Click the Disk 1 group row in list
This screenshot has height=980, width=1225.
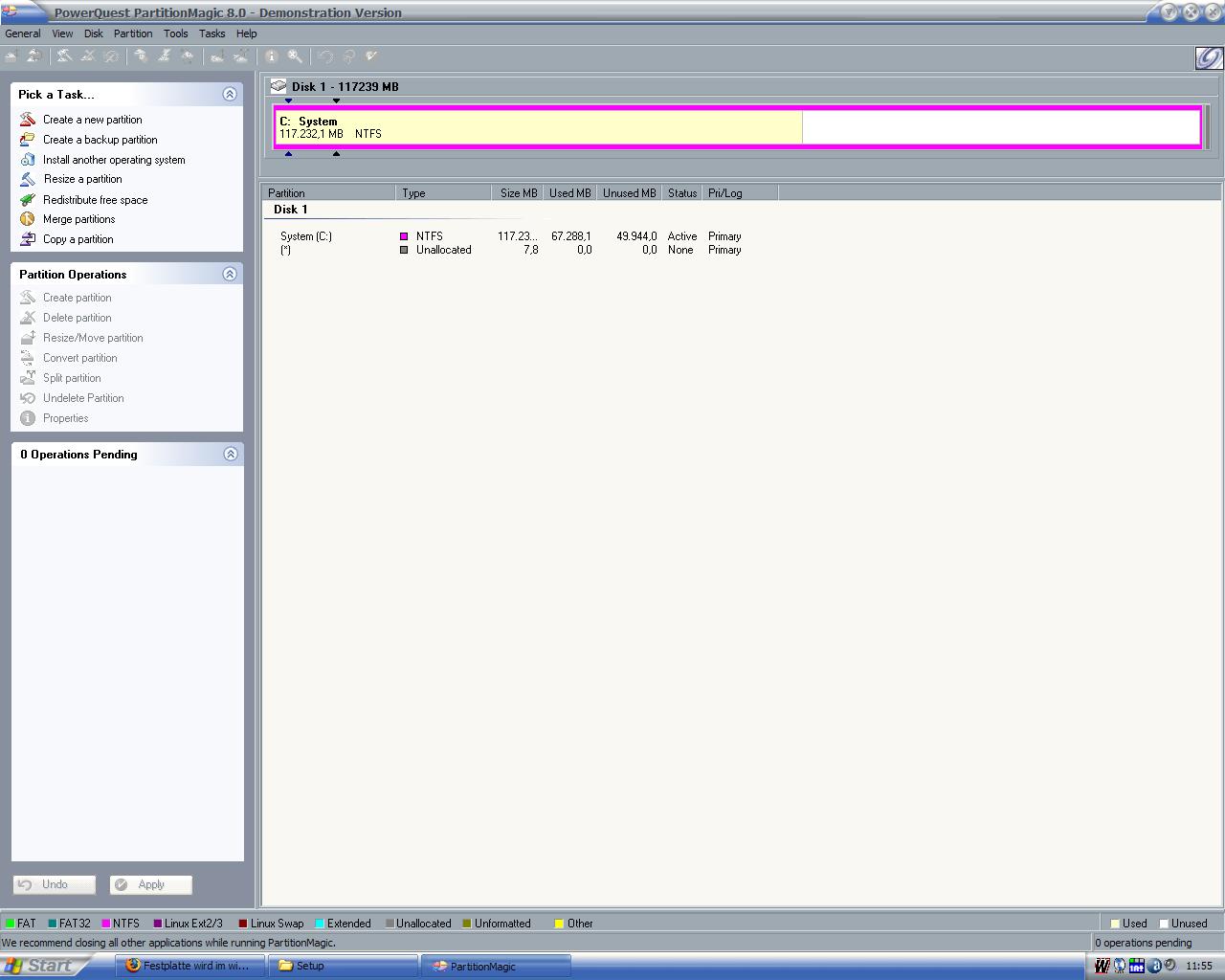point(290,210)
